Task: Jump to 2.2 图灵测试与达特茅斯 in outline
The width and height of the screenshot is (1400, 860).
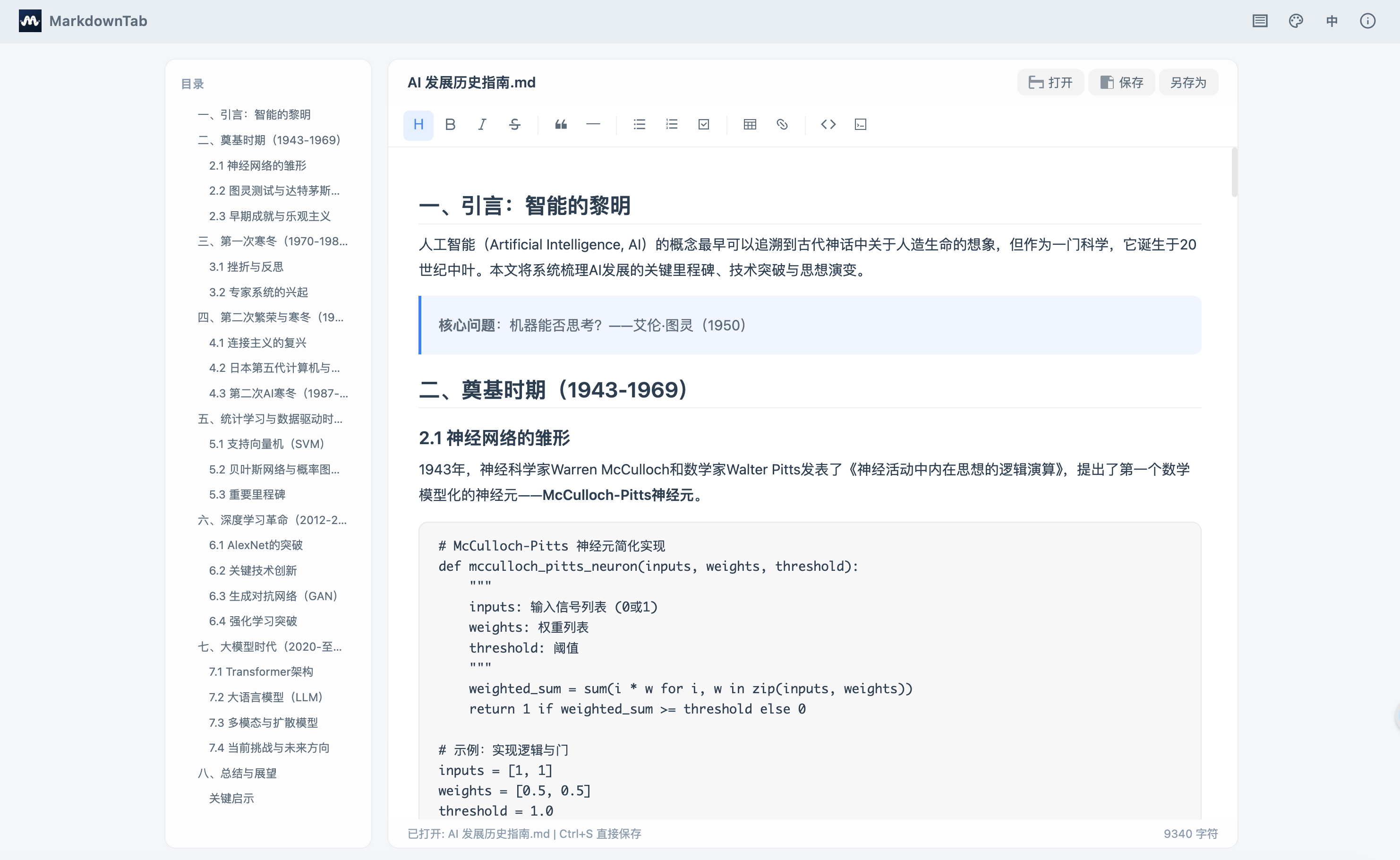Action: [274, 190]
